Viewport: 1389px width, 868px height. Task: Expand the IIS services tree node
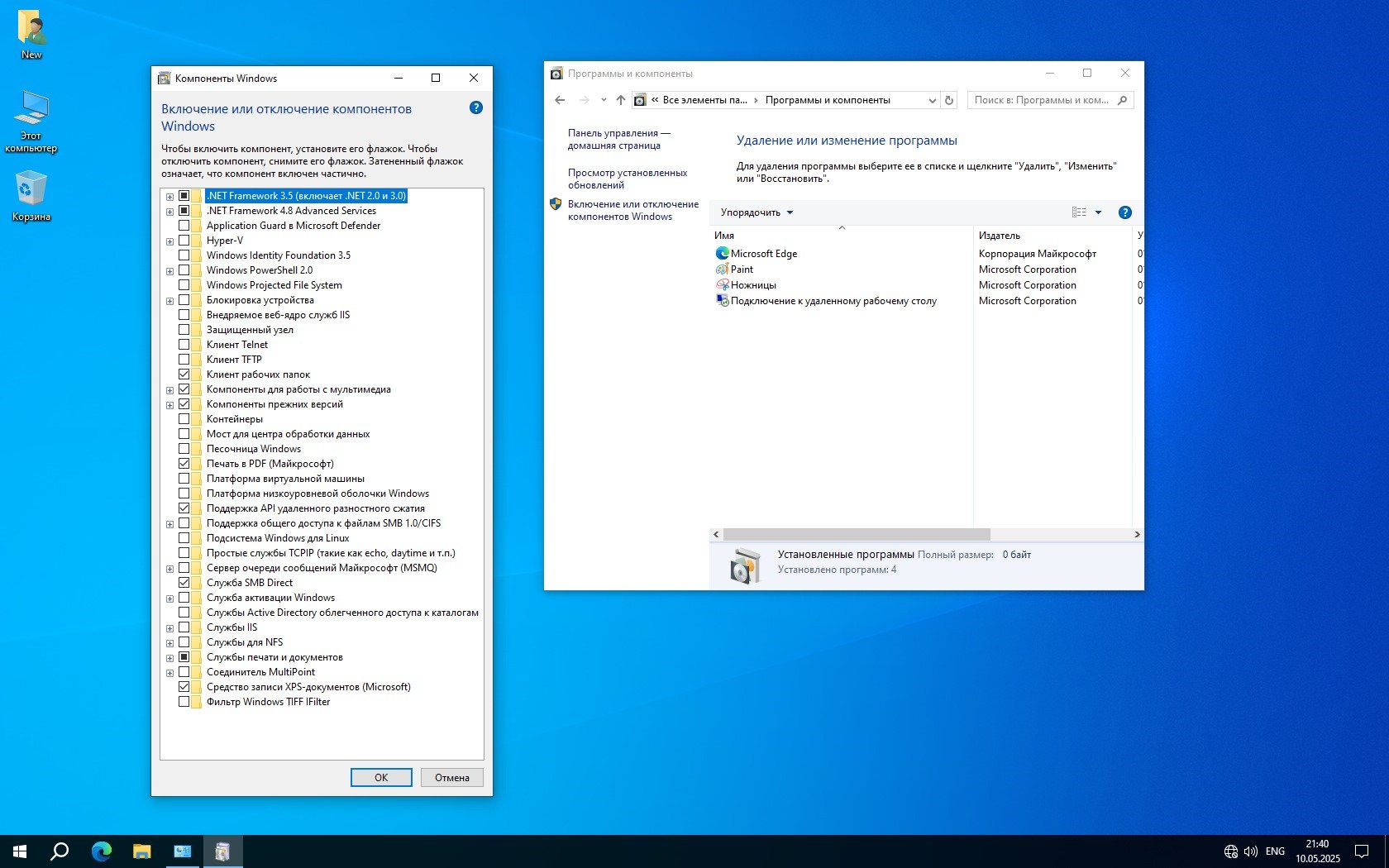coord(169,628)
